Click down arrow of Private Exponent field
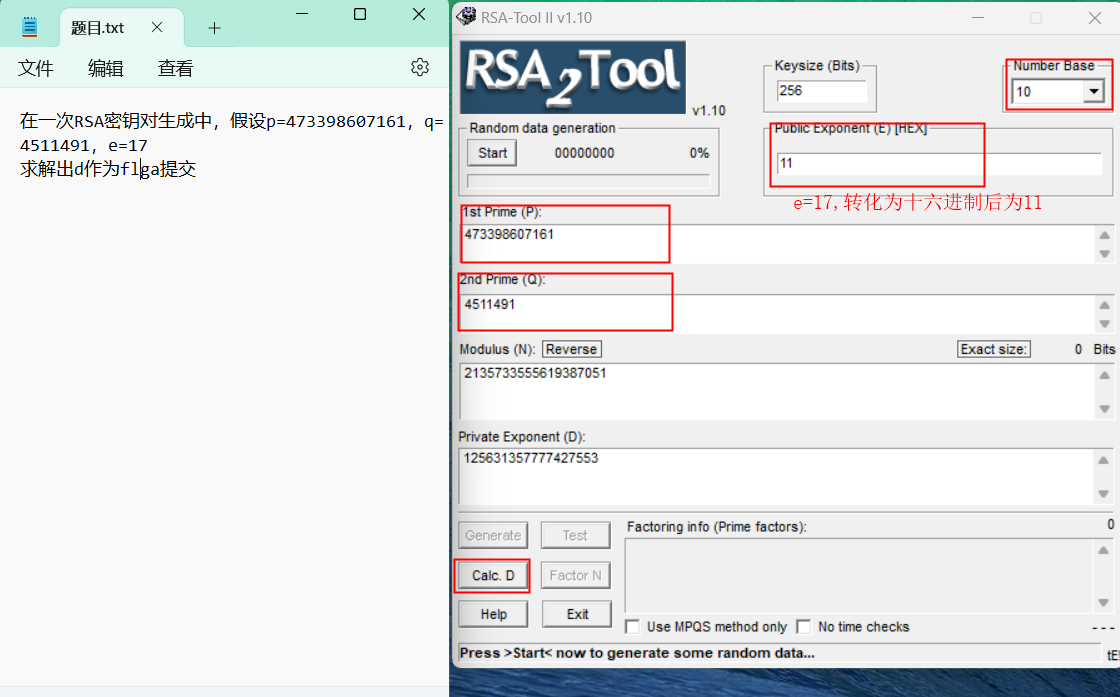 (1104, 493)
